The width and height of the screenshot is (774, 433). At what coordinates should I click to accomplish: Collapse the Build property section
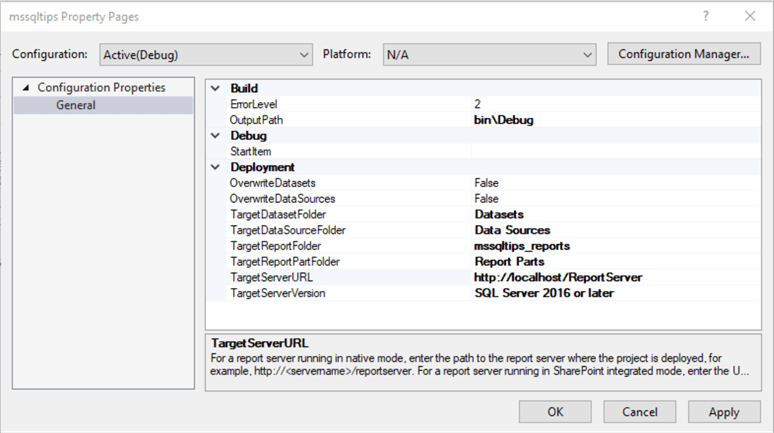click(x=216, y=88)
